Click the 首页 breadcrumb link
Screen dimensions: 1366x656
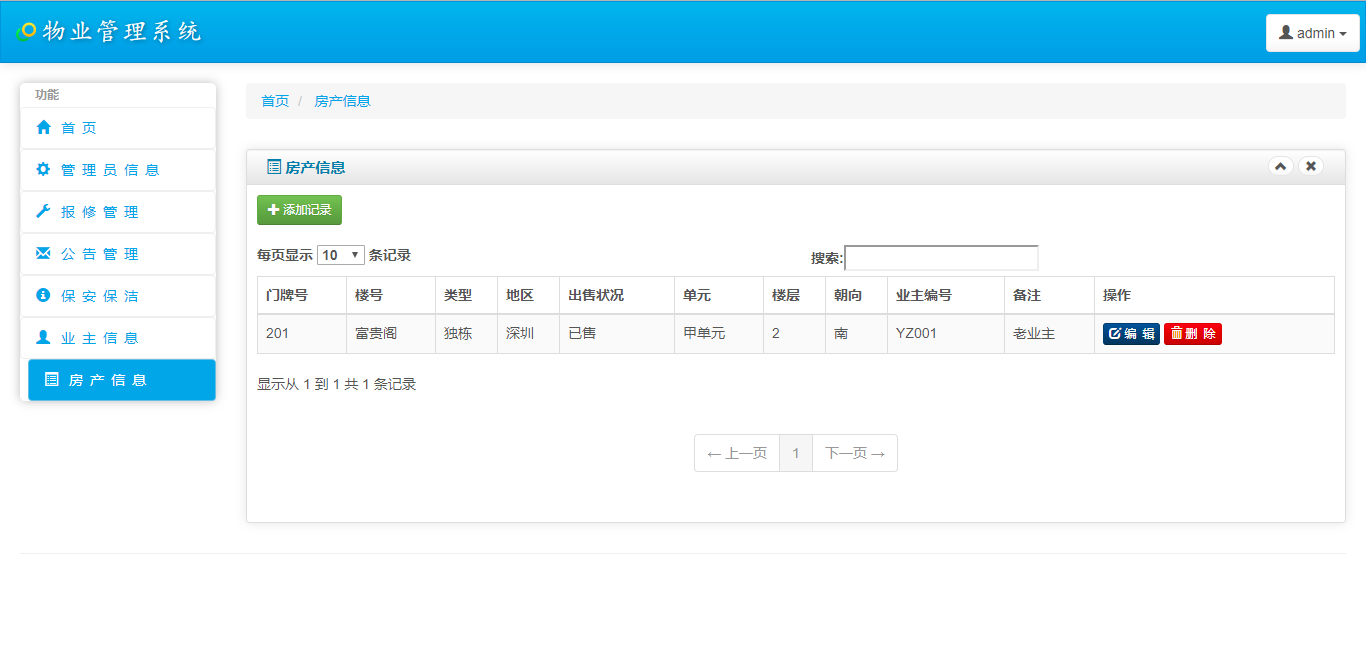[275, 101]
